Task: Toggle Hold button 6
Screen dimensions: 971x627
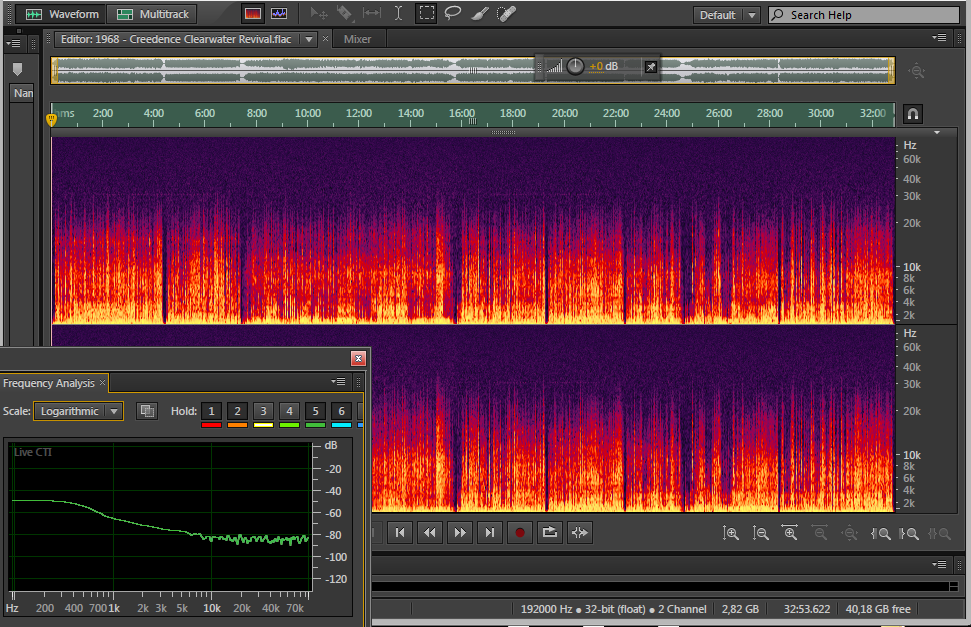Action: pyautogui.click(x=341, y=411)
